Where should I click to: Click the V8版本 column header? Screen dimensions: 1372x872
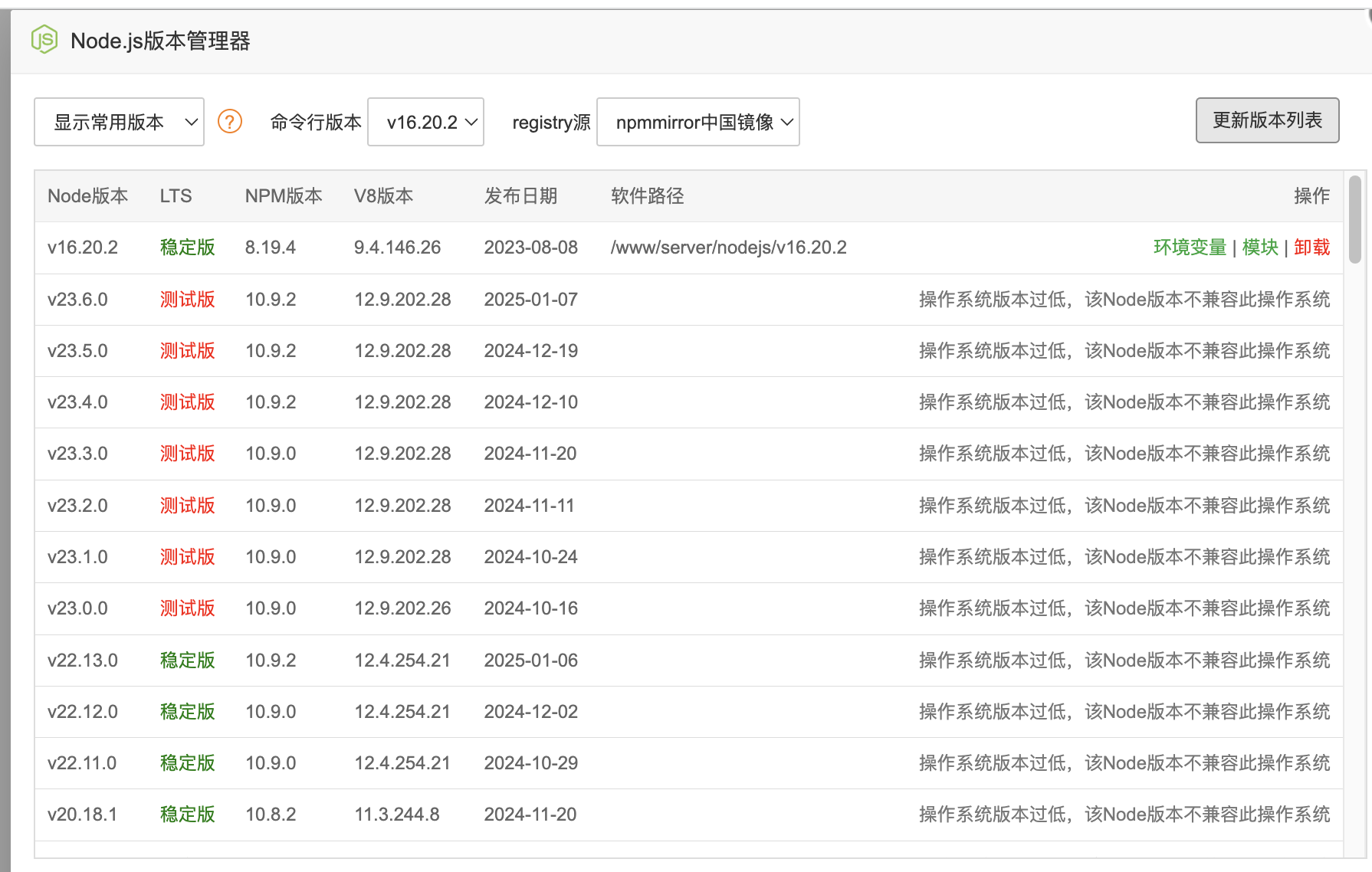click(x=383, y=196)
